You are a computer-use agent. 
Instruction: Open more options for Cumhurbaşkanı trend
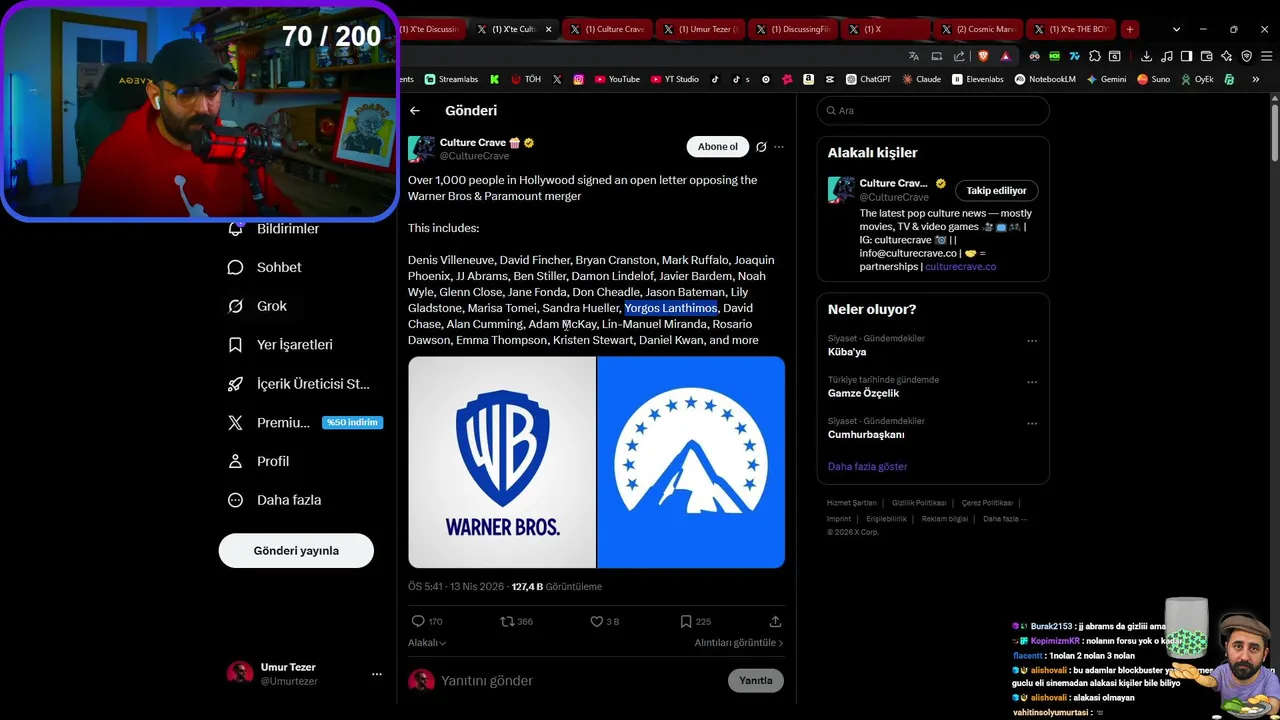pos(1032,423)
